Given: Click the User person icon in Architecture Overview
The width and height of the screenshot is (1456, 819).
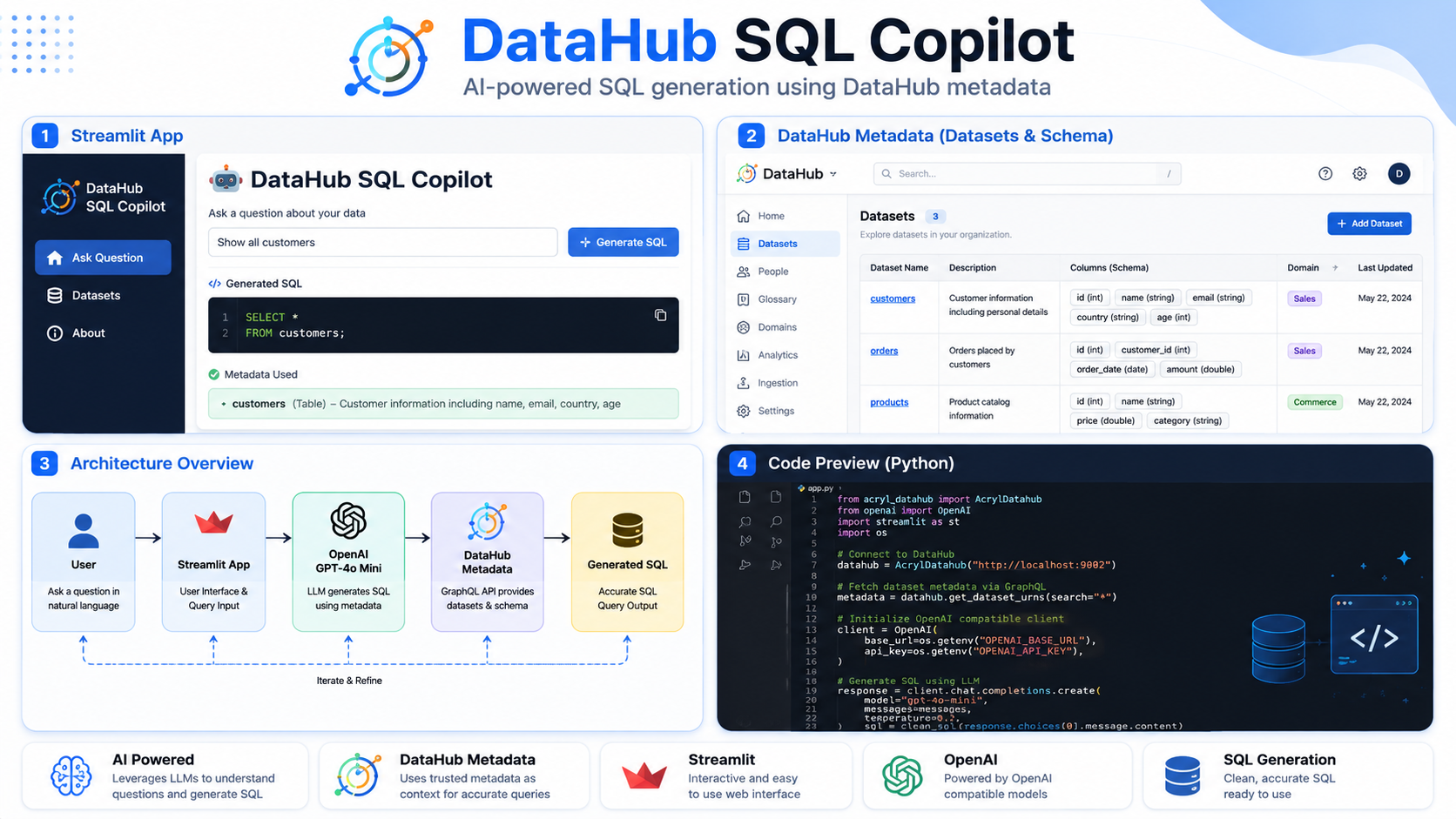Looking at the screenshot, I should [x=84, y=531].
